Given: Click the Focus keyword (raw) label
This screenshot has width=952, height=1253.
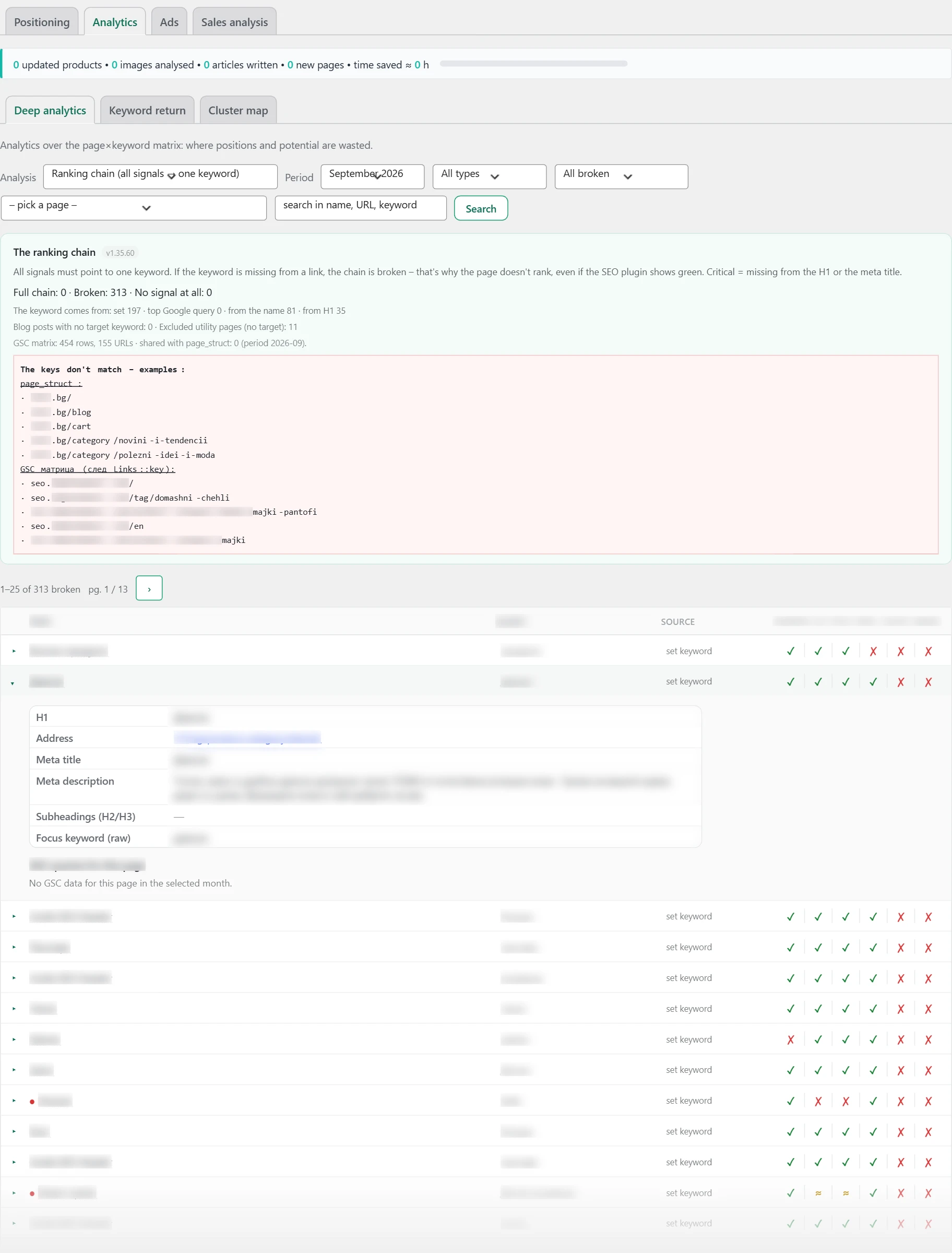Looking at the screenshot, I should click(84, 837).
